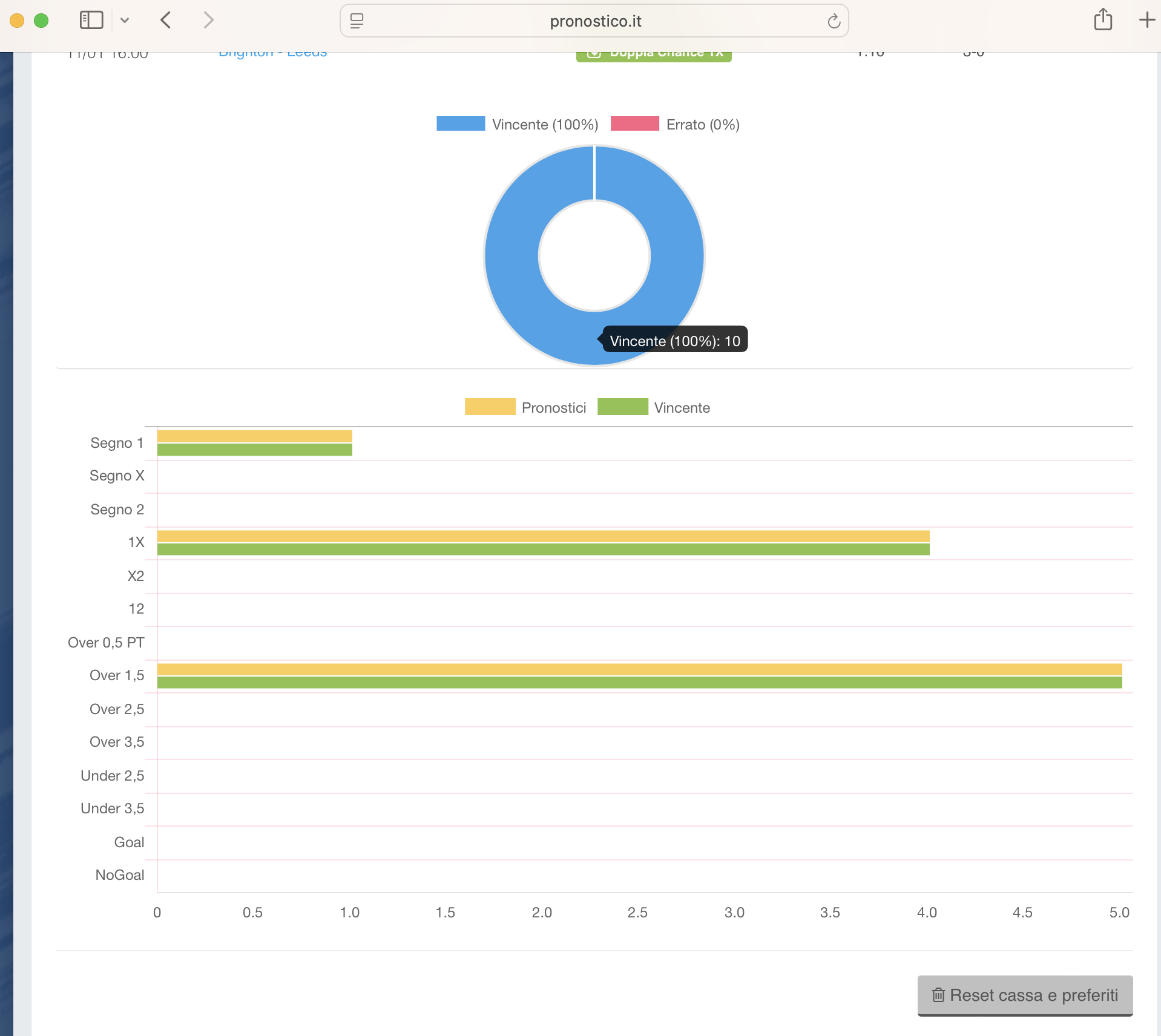Toggle the Vincente (100%) legend item
Viewport: 1161px width, 1036px height.
point(518,124)
